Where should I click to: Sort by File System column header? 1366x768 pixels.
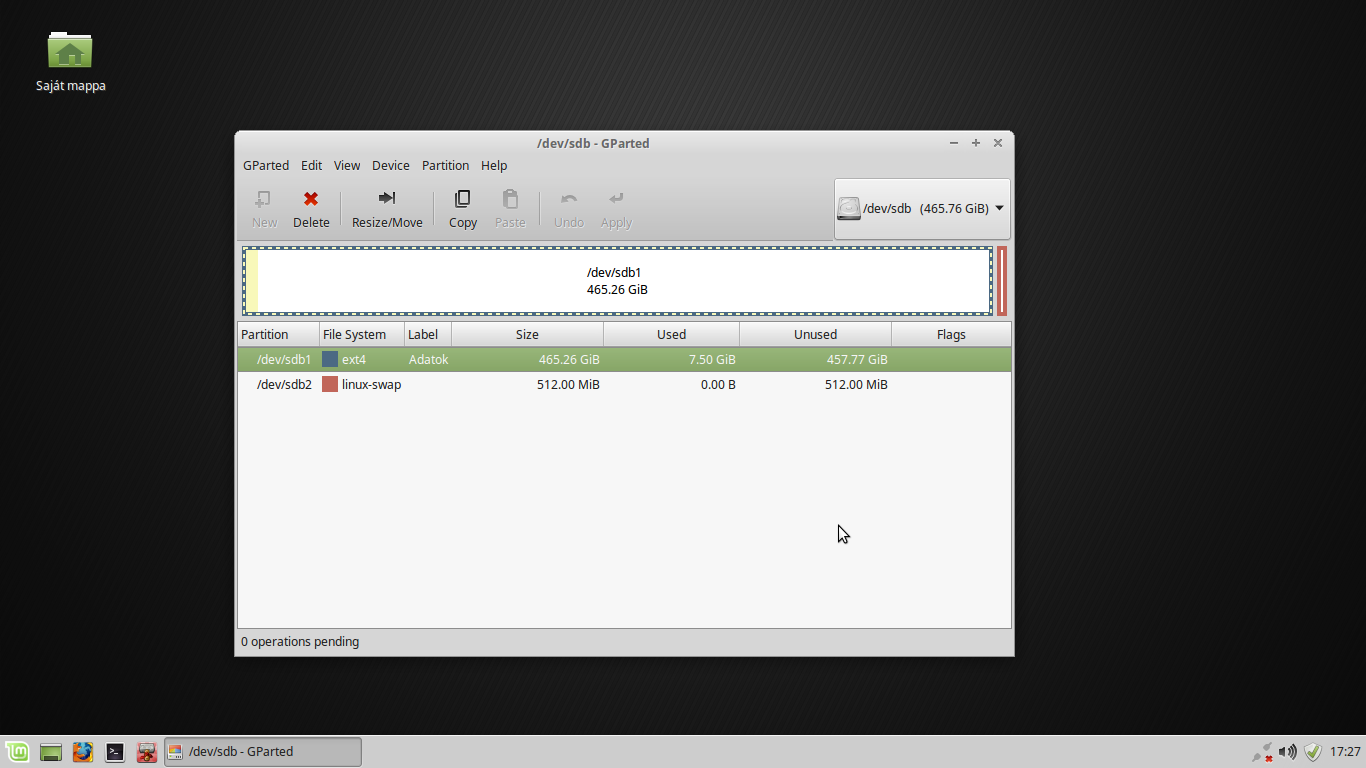tap(362, 334)
